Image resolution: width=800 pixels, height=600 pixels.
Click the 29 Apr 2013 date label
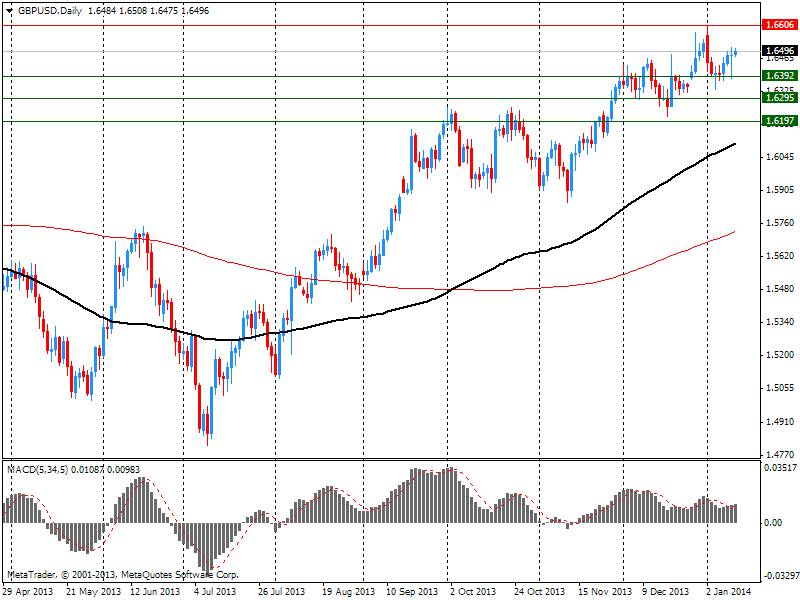click(29, 592)
